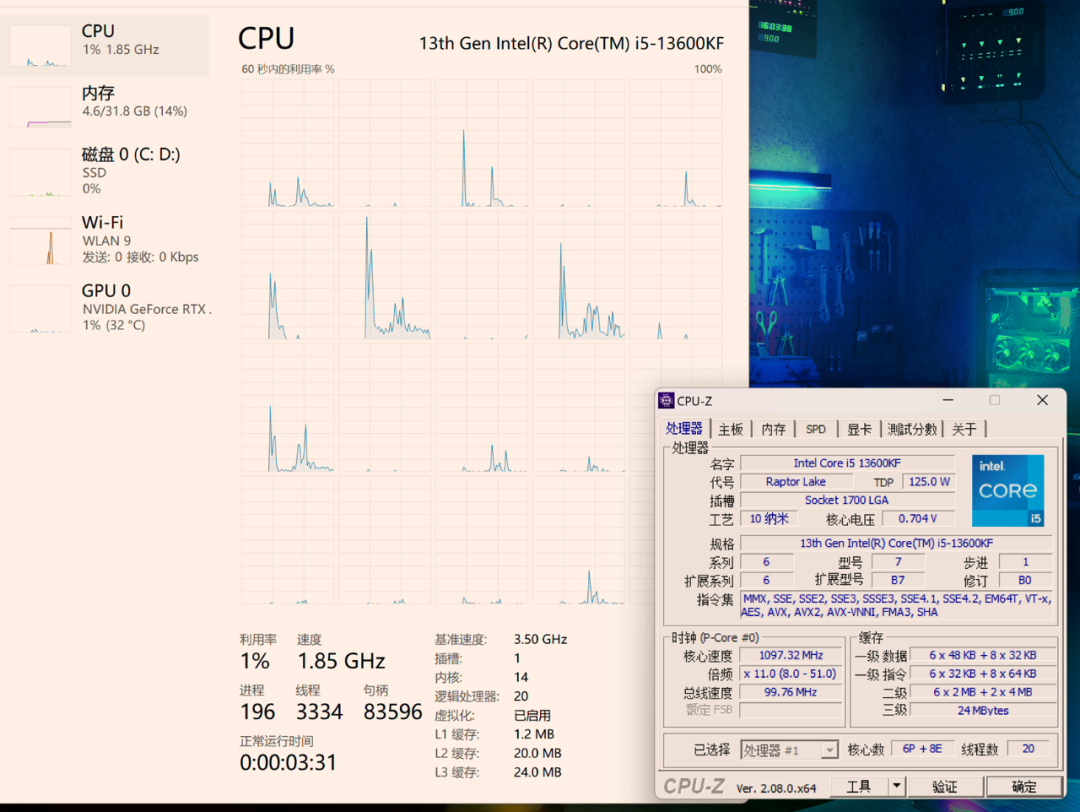
Task: Click the 扩展型号 value B7
Action: point(897,580)
